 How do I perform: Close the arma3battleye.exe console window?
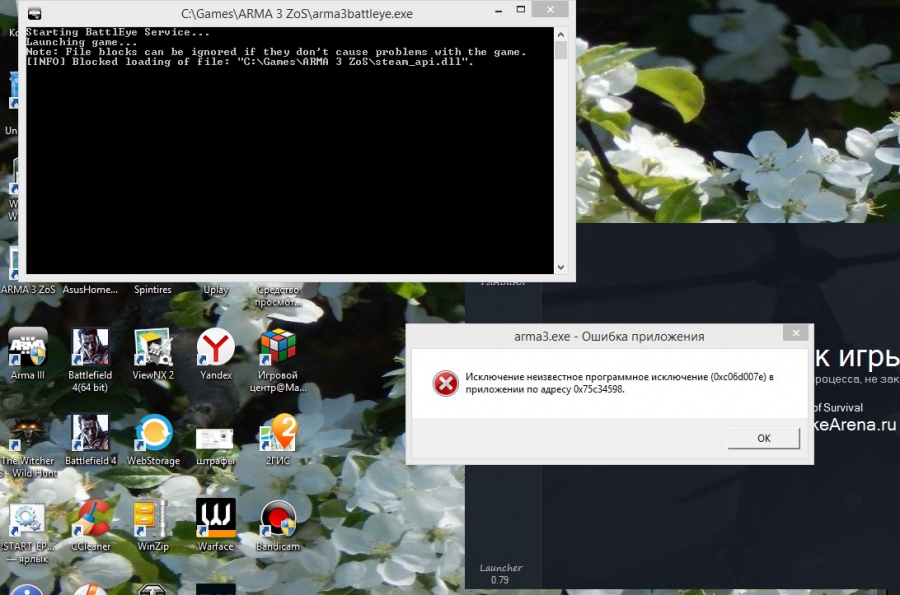(x=550, y=10)
